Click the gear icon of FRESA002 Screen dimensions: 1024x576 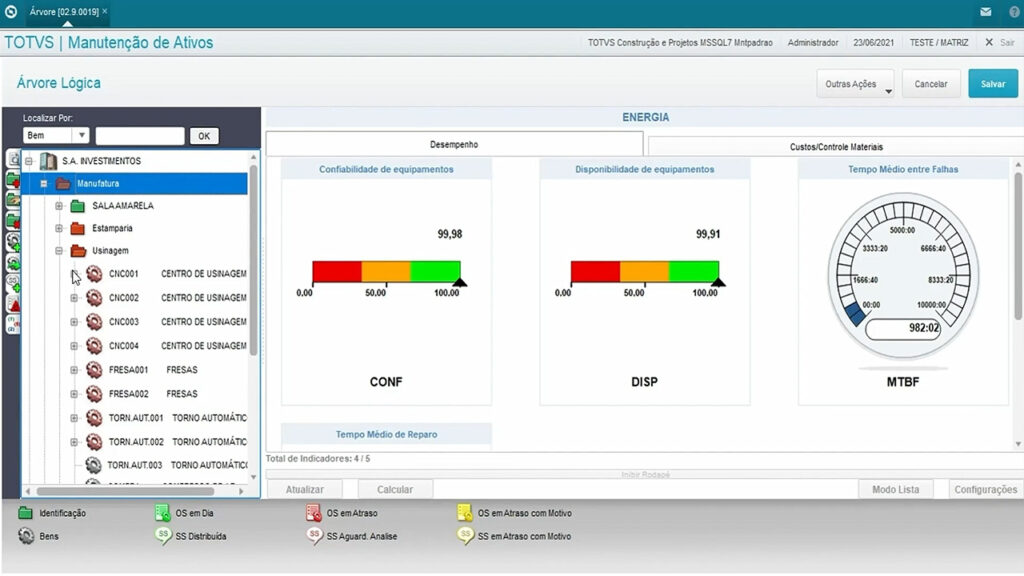[94, 394]
